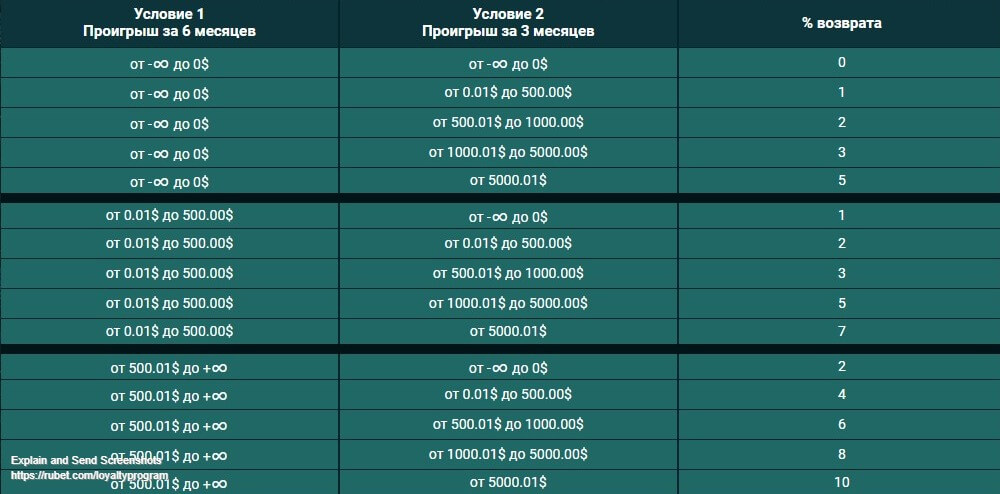
Task: Click 'от 5000.01$' in the 7 percent row
Action: click(508, 331)
